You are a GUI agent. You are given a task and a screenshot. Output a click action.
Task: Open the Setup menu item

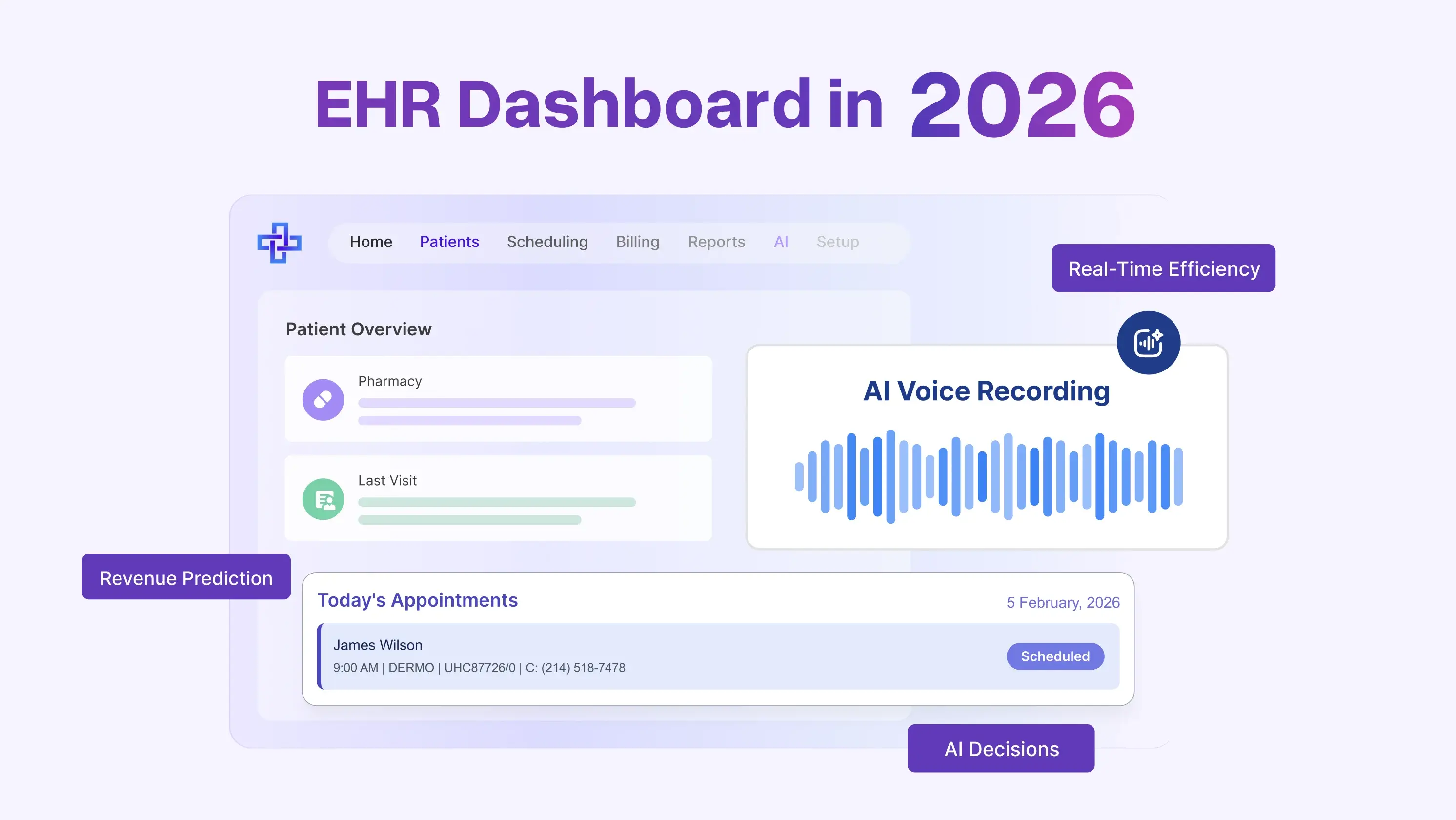click(x=837, y=242)
